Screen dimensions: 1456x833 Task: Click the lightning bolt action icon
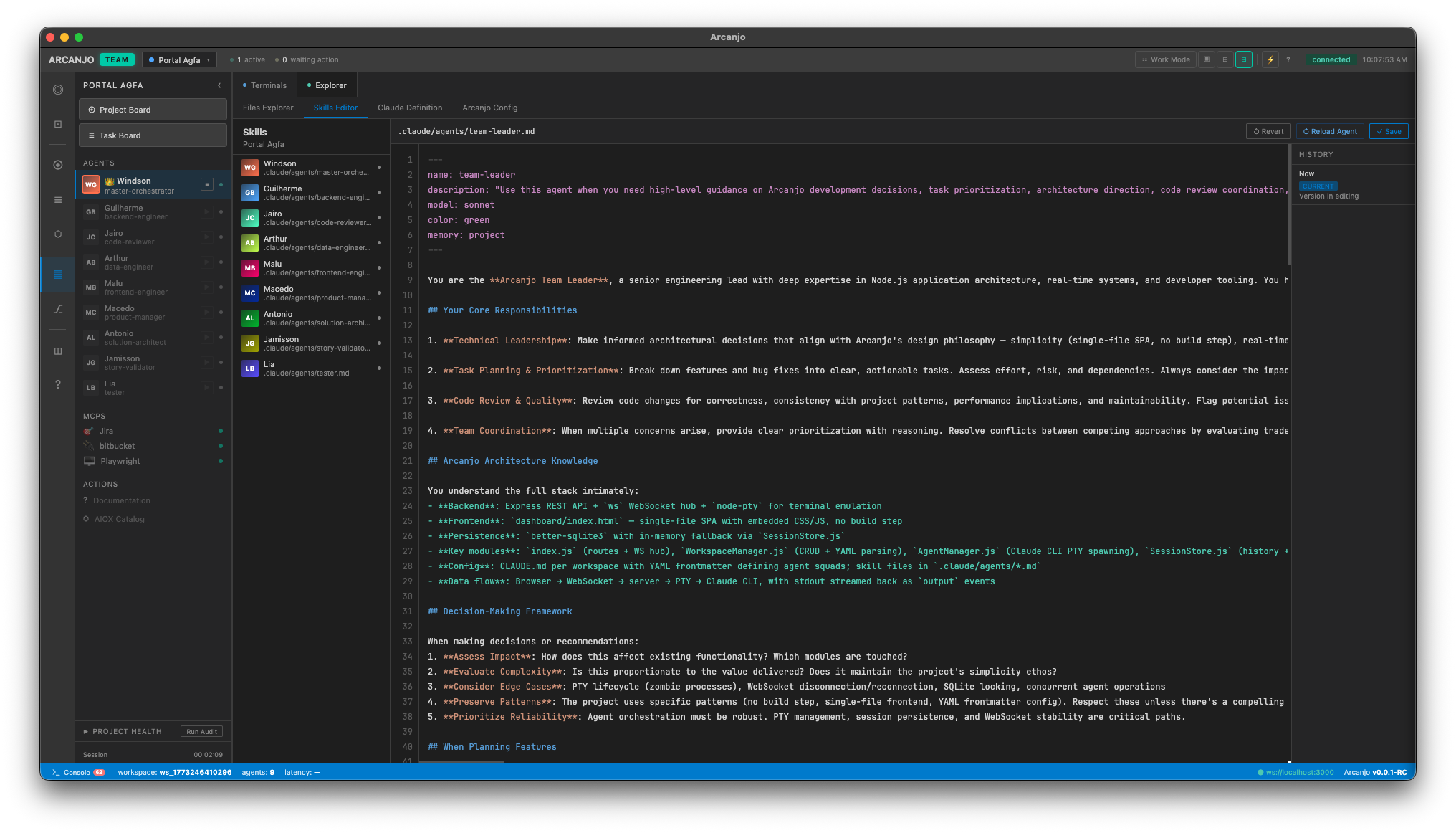(1270, 59)
